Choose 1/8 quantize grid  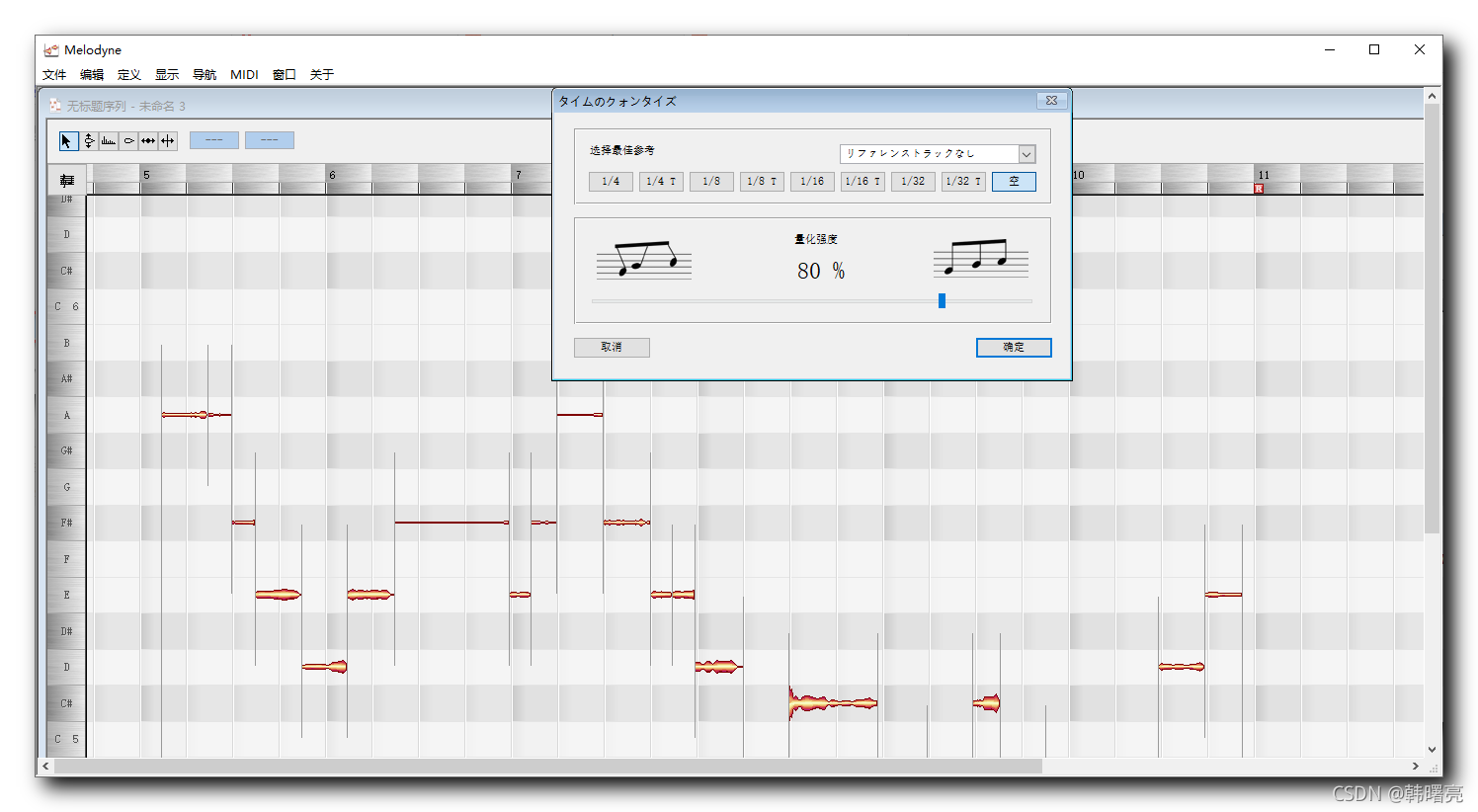(711, 182)
